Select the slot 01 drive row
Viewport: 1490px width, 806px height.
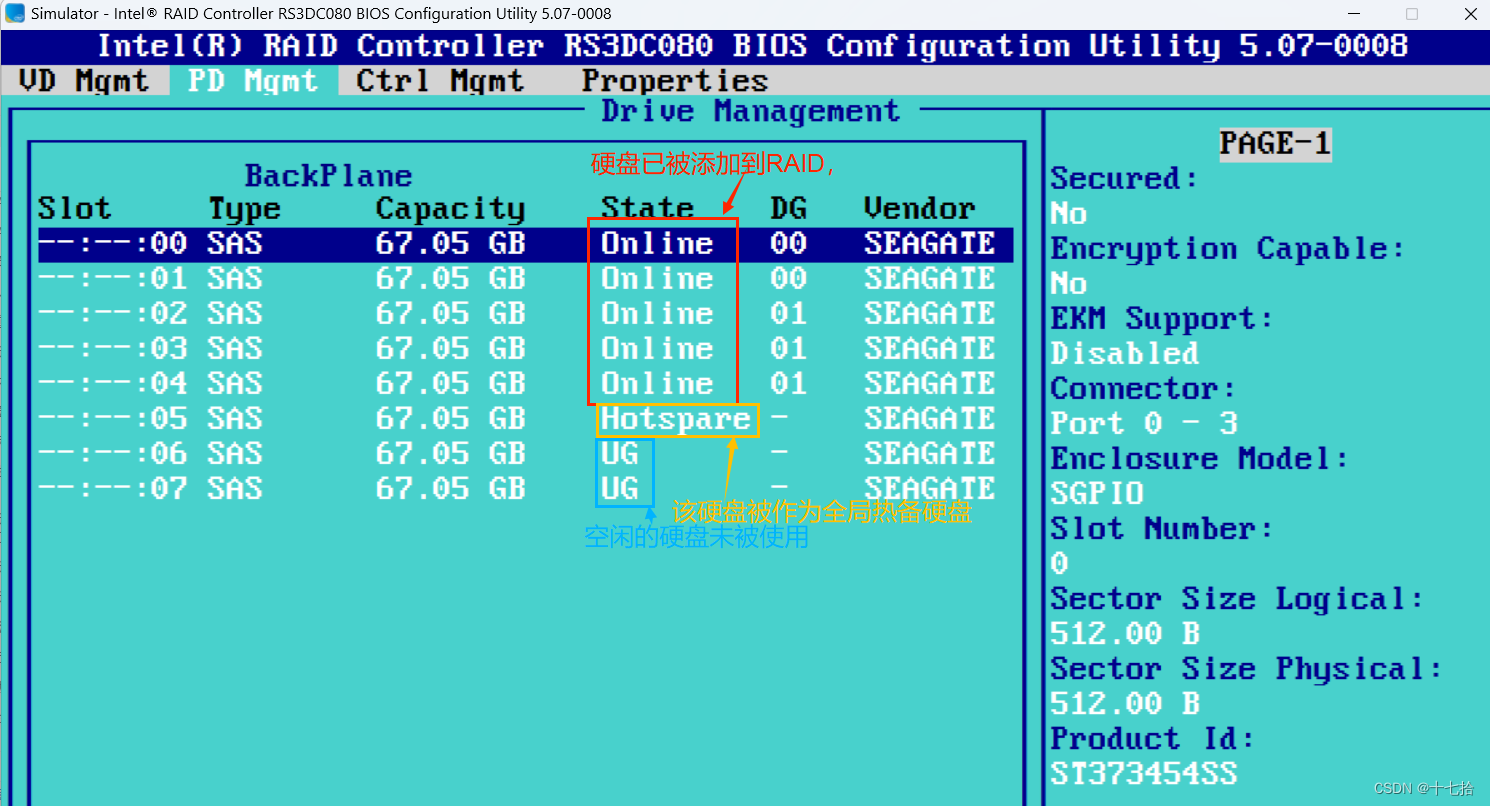click(x=525, y=279)
